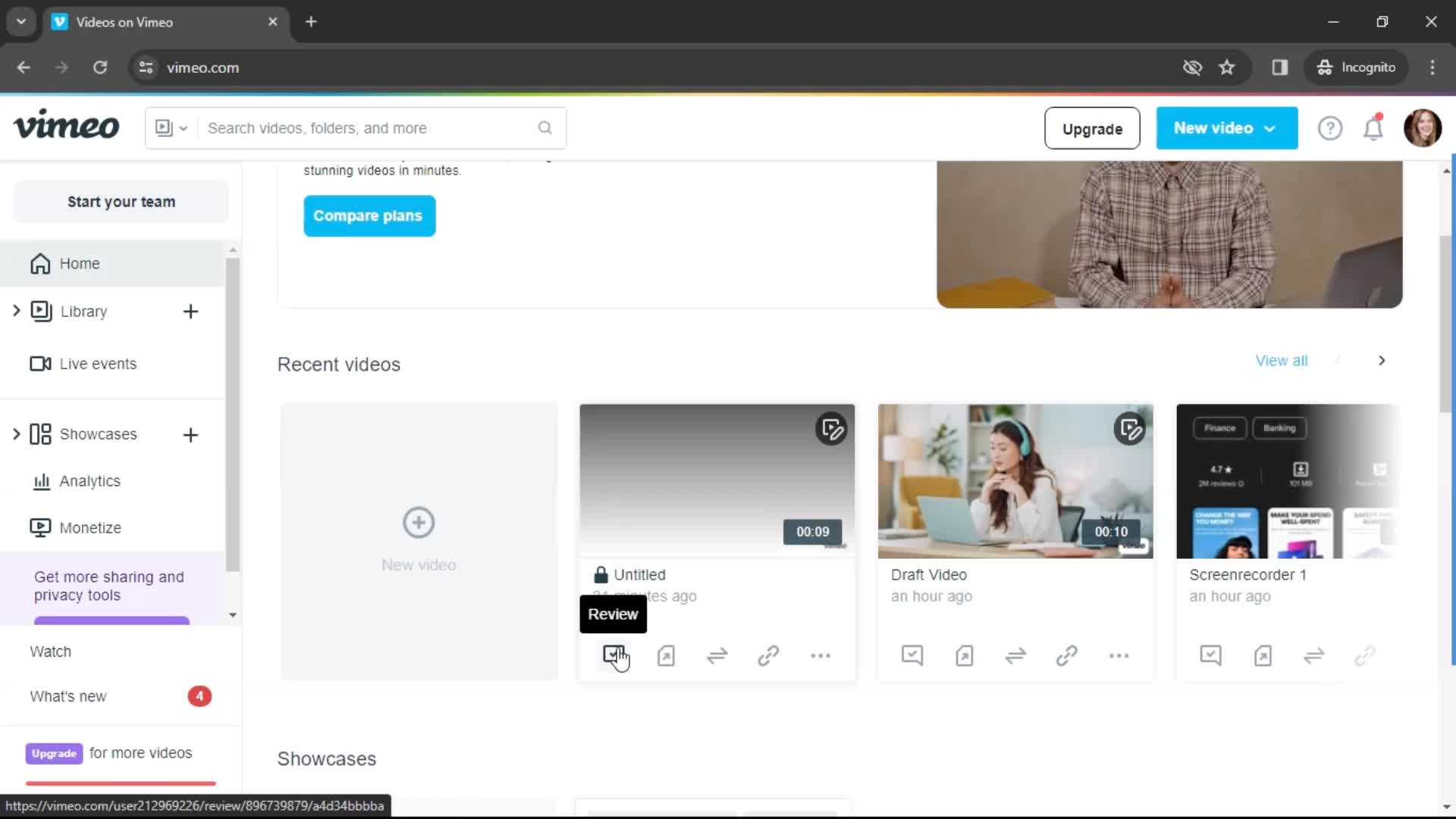
Task: Click replace arrows icon under Draft Video
Action: point(1015,655)
